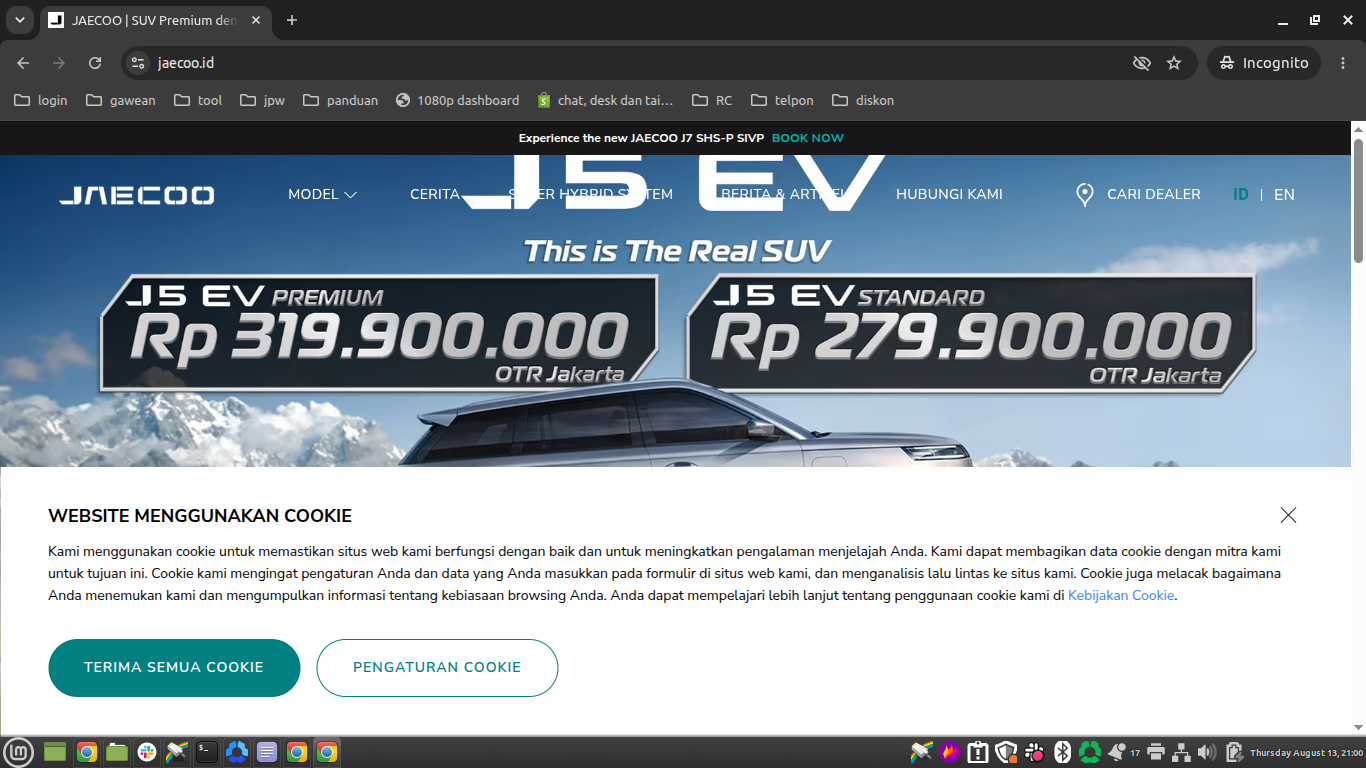Open the CERITA menu item
The height and width of the screenshot is (768, 1366).
435,195
